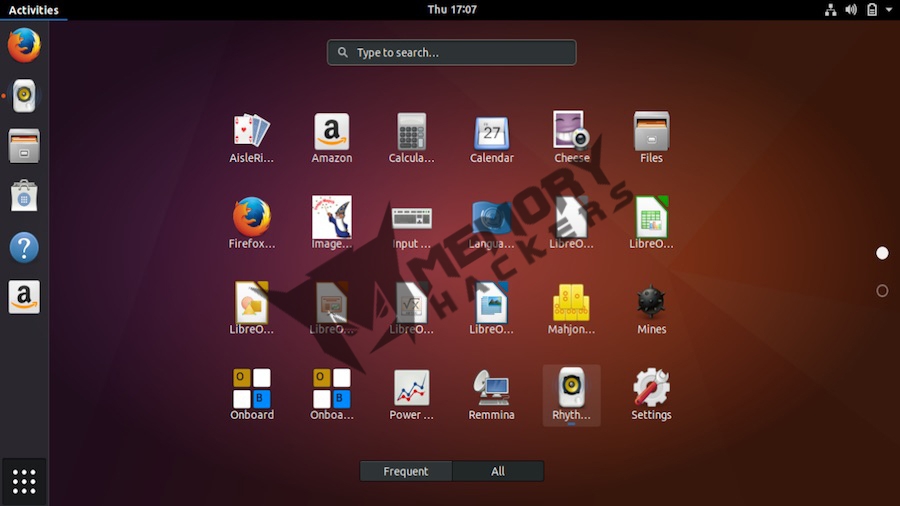Click the battery indicator icon
The height and width of the screenshot is (506, 900).
(x=872, y=10)
